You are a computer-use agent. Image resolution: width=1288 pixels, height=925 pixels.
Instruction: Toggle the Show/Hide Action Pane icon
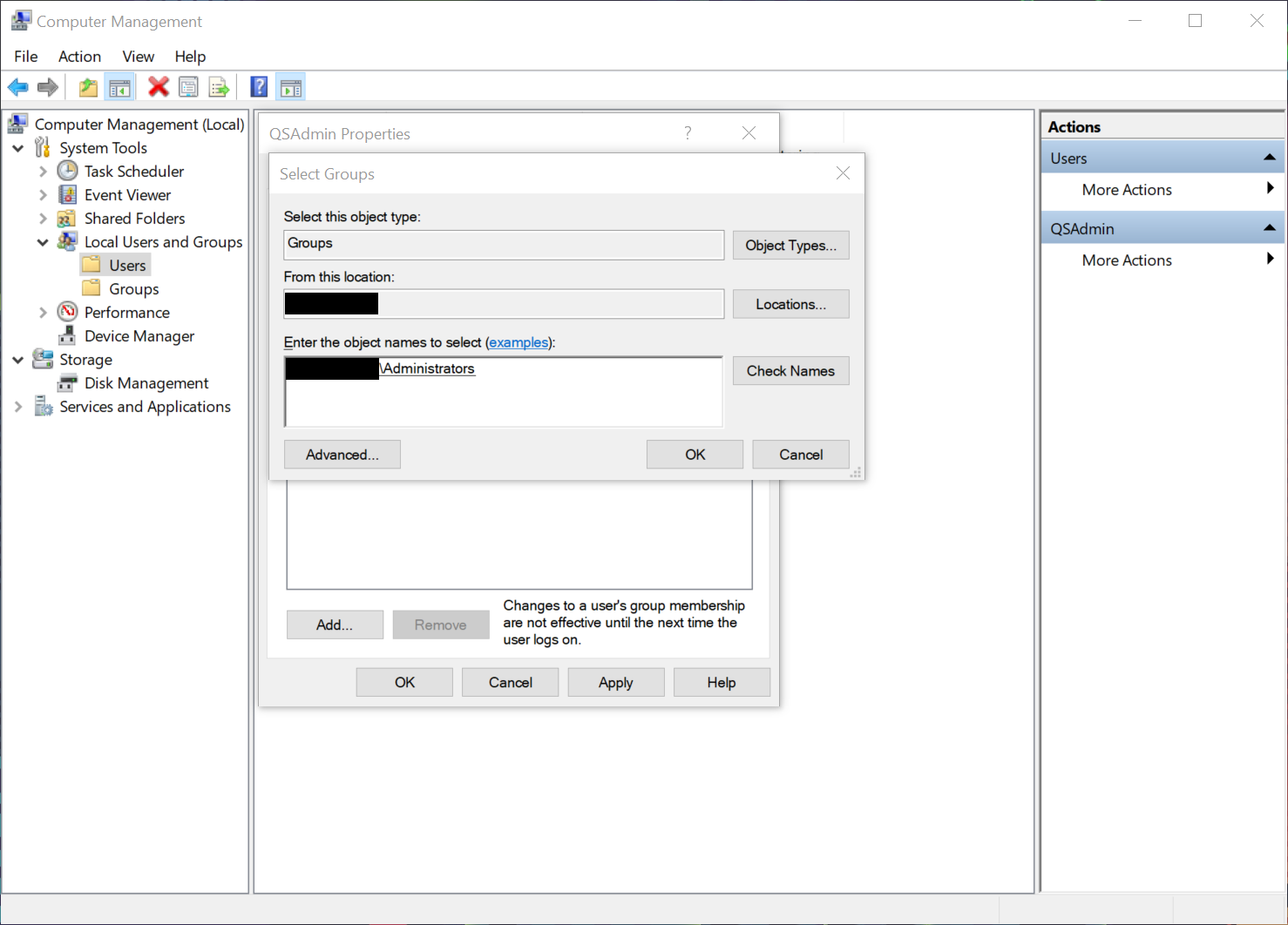click(x=290, y=86)
